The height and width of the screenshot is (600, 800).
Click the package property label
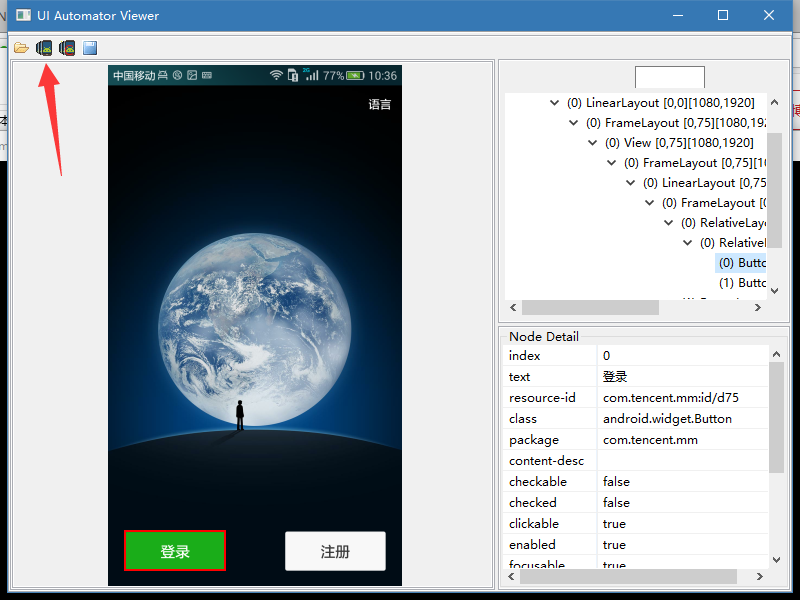point(534,440)
